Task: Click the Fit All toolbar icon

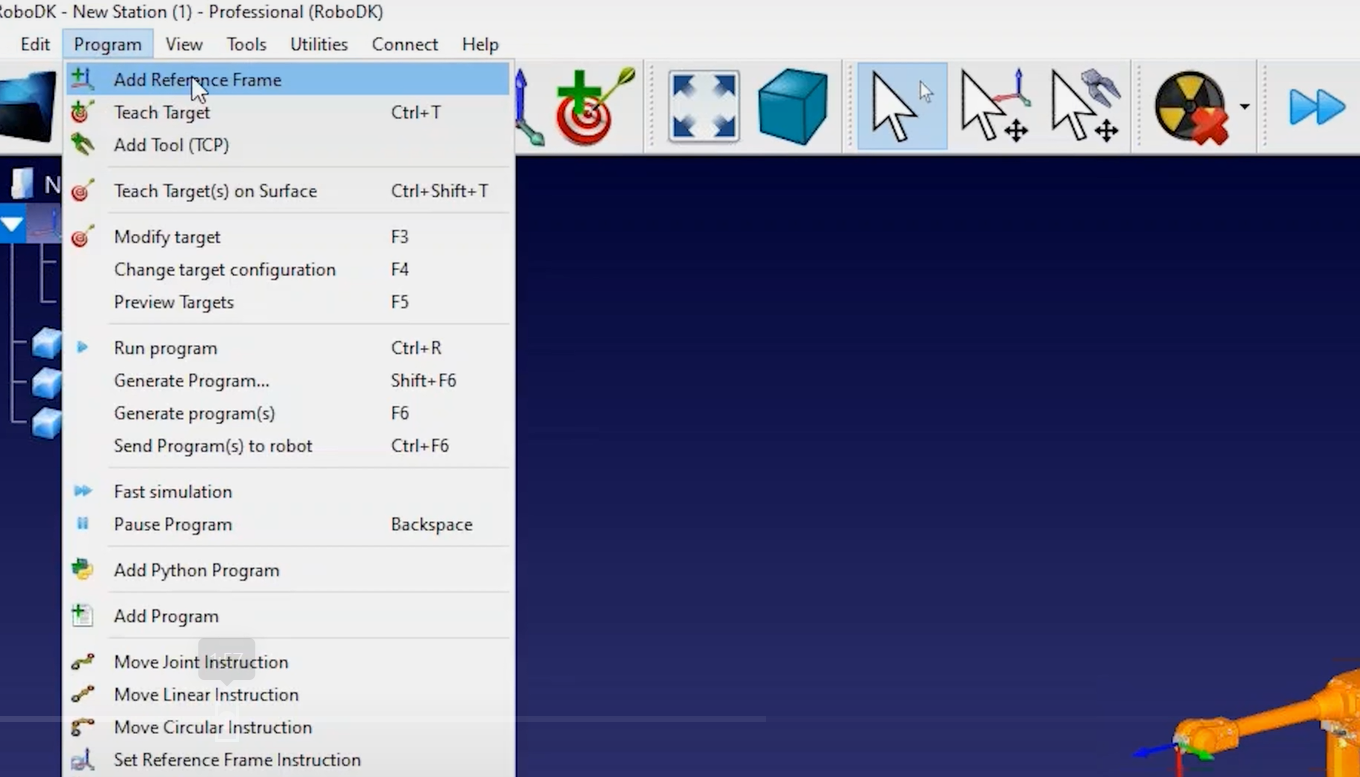Action: (704, 106)
